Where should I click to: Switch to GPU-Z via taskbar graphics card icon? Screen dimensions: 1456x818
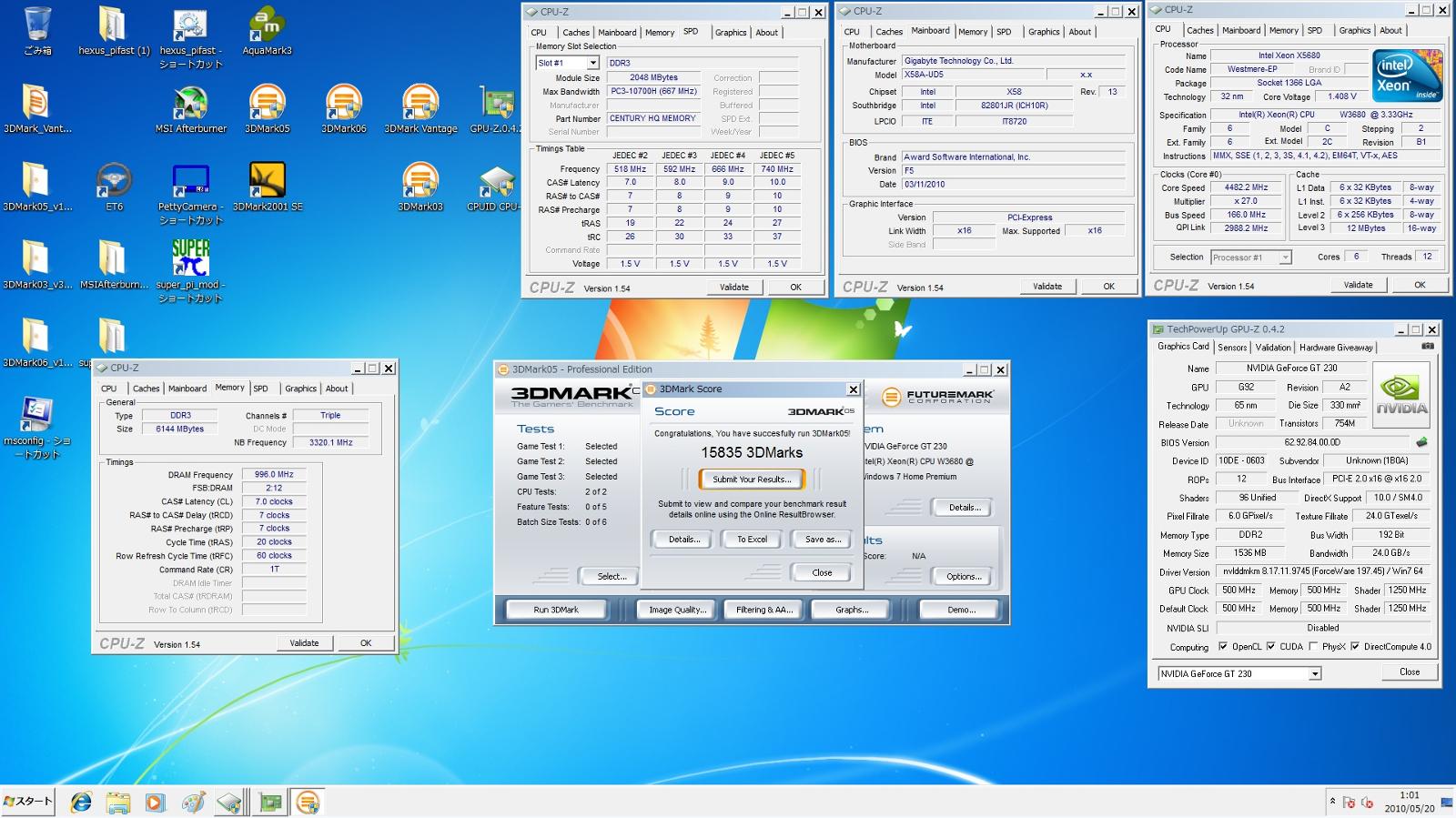[x=270, y=802]
